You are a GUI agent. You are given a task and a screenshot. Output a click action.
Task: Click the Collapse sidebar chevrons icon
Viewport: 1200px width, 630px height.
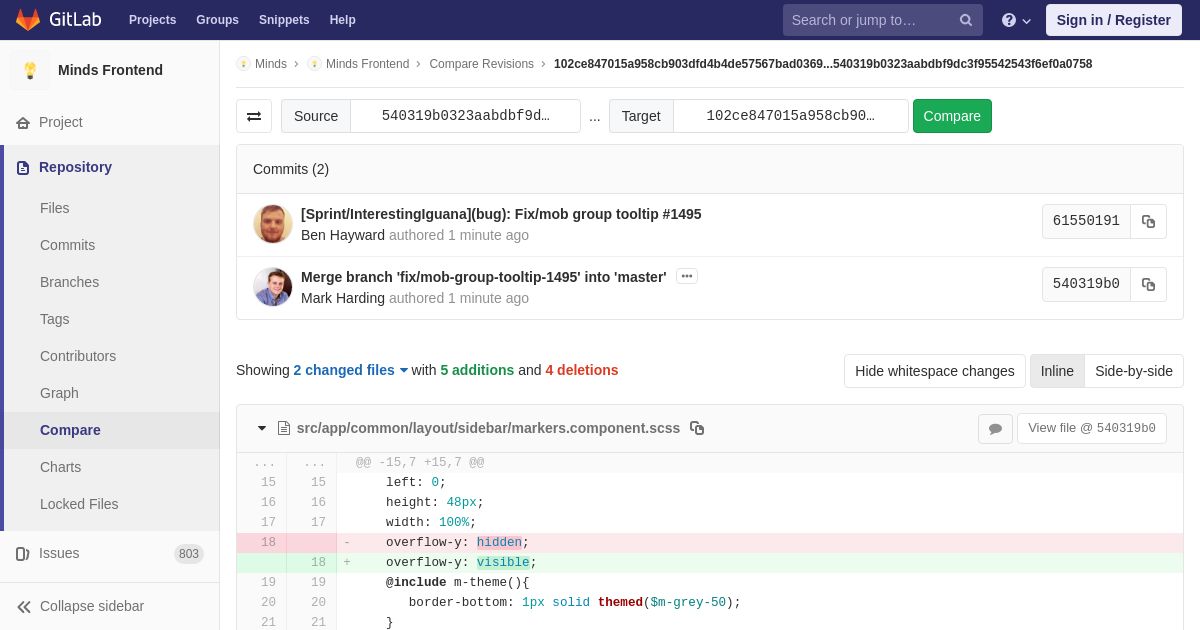[x=24, y=606]
